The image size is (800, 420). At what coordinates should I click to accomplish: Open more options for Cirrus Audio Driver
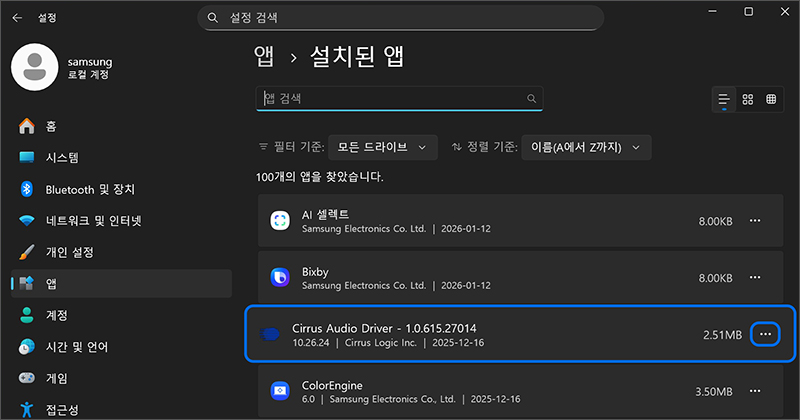pyautogui.click(x=765, y=334)
